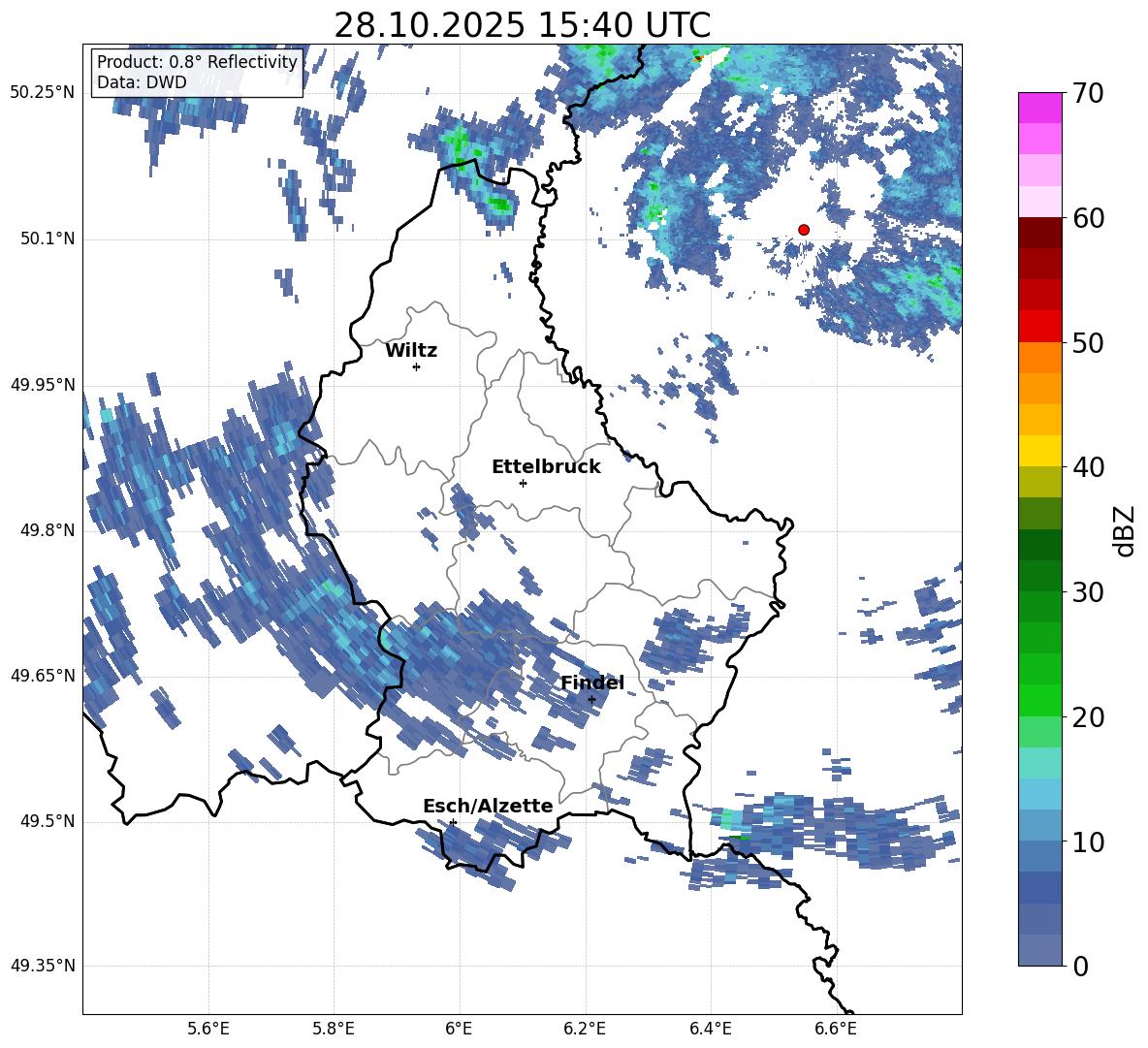The width and height of the screenshot is (1148, 1048).
Task: Click the 5.8°E longitude tick label
Action: click(334, 1029)
